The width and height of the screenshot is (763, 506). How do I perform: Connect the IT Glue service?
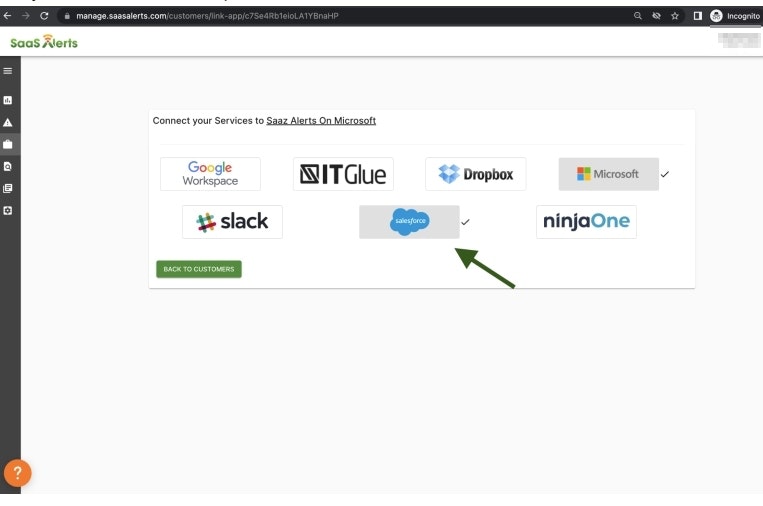(x=343, y=174)
